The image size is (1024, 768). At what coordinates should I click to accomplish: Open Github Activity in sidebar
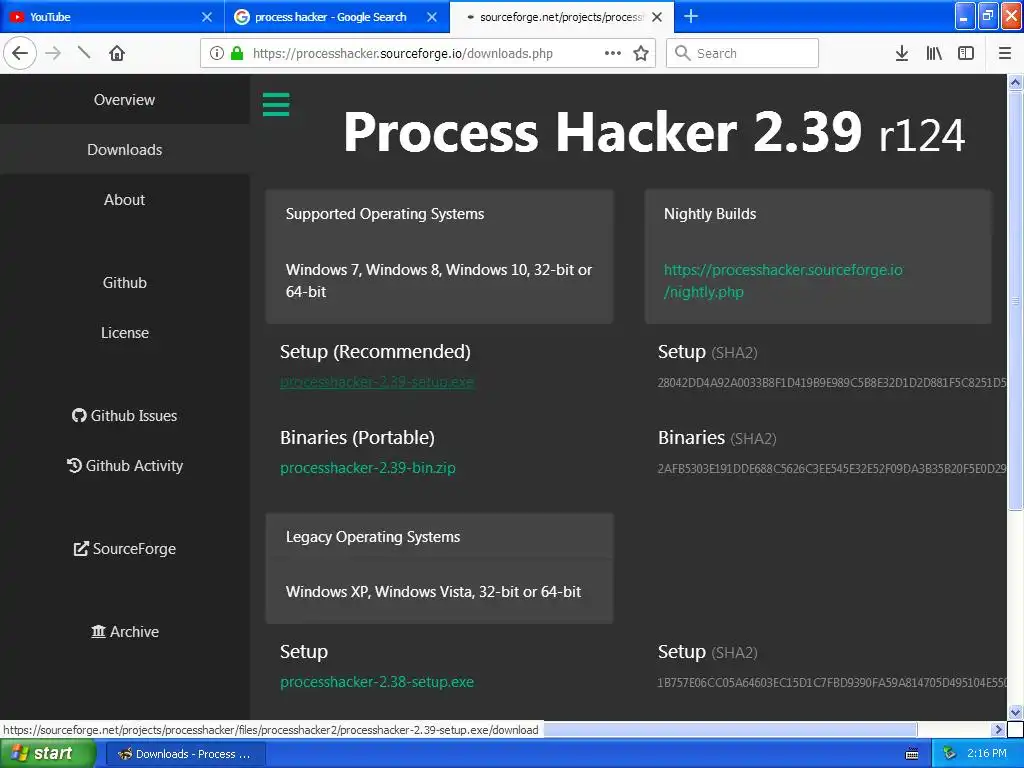[x=124, y=466]
